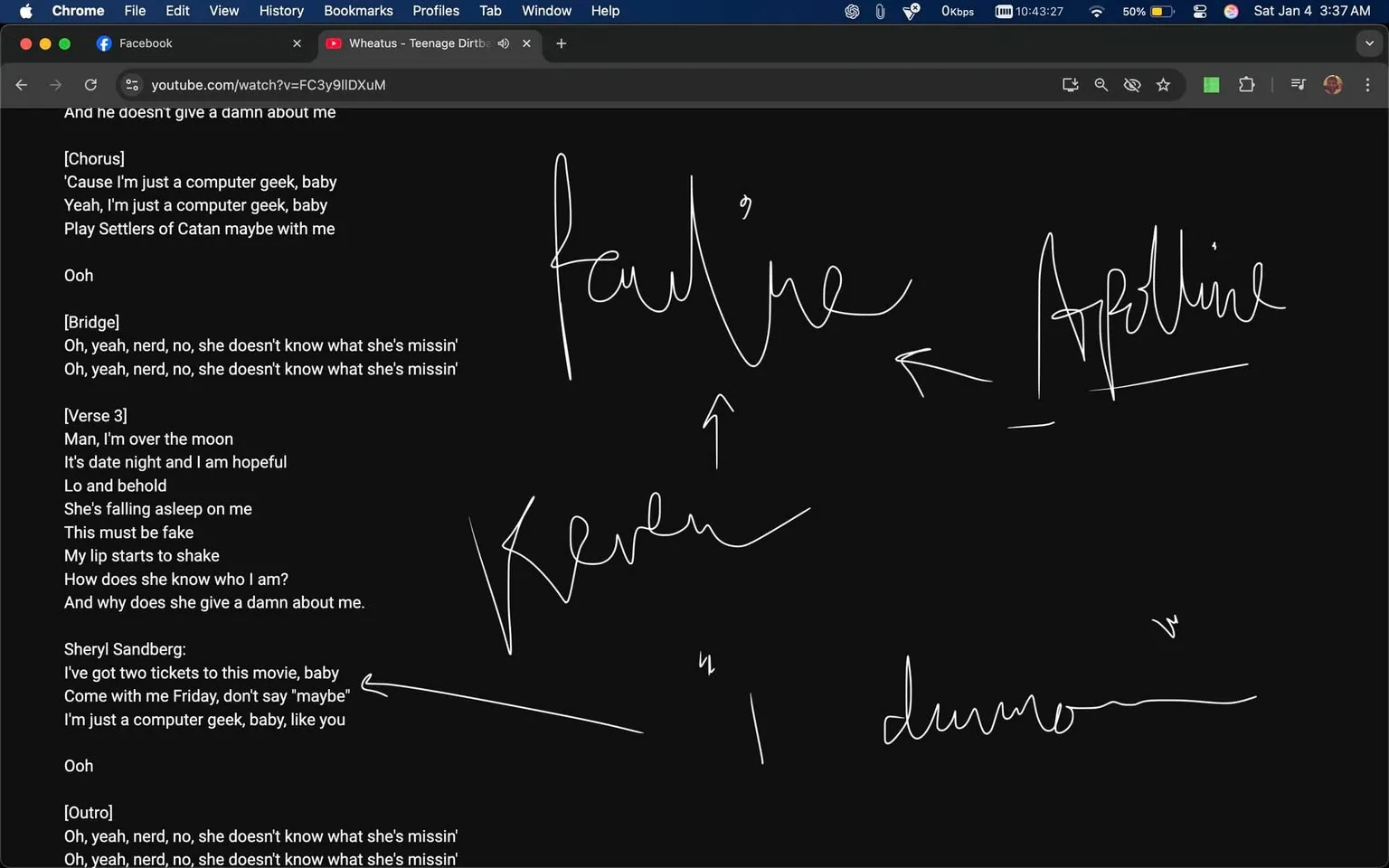Open the media playback control icon
The width and height of the screenshot is (1389, 868).
pyautogui.click(x=1297, y=84)
